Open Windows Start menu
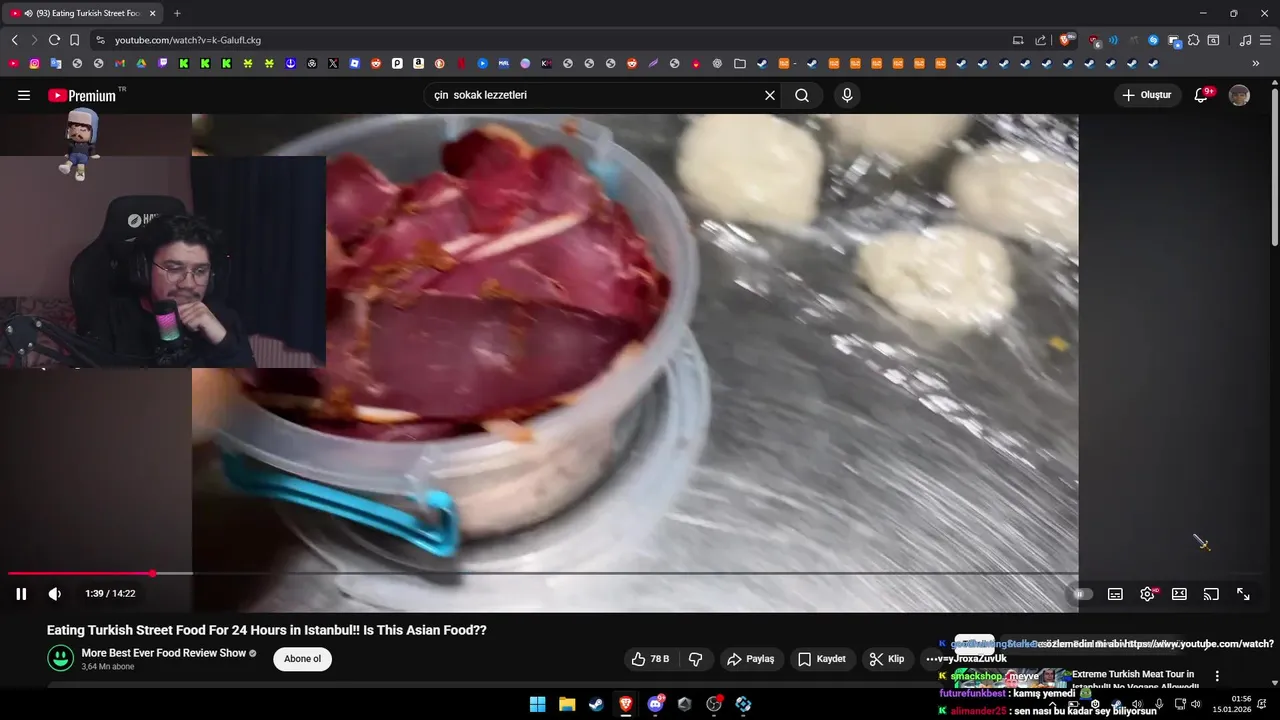1280x720 pixels. click(x=537, y=704)
